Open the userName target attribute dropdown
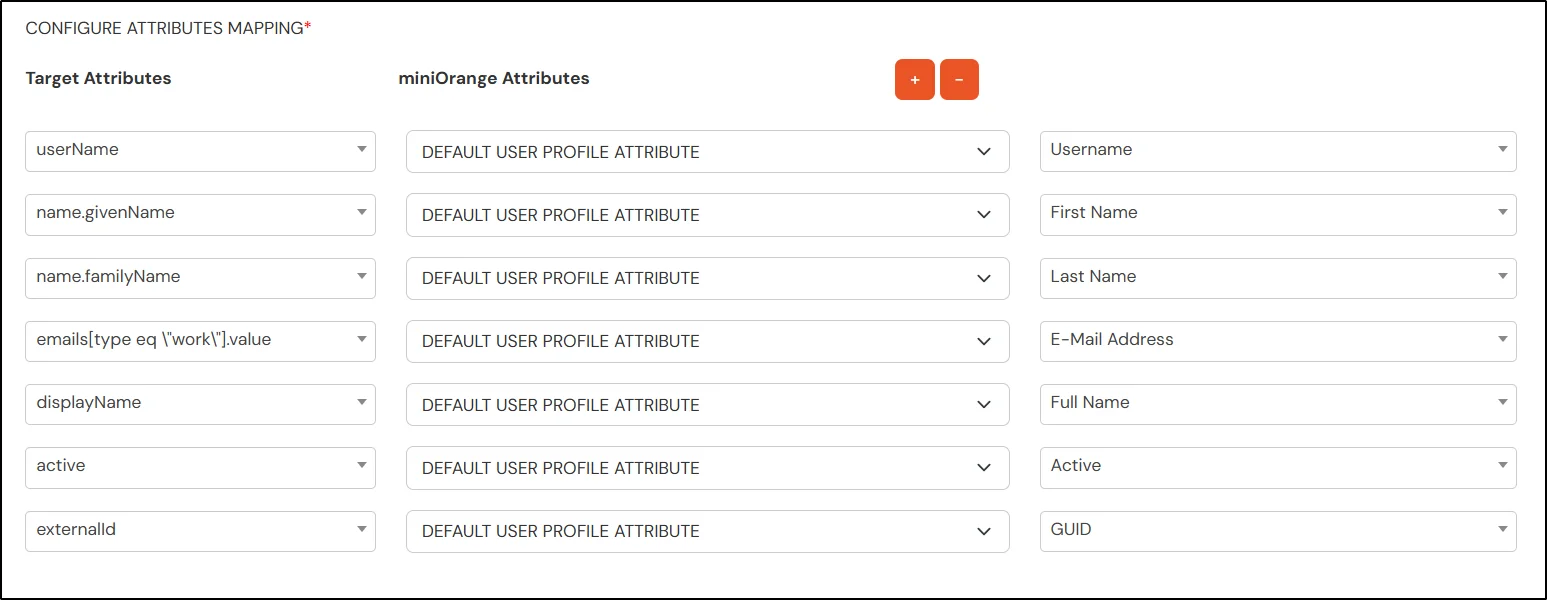Screen dimensions: 1547x600 coord(200,151)
